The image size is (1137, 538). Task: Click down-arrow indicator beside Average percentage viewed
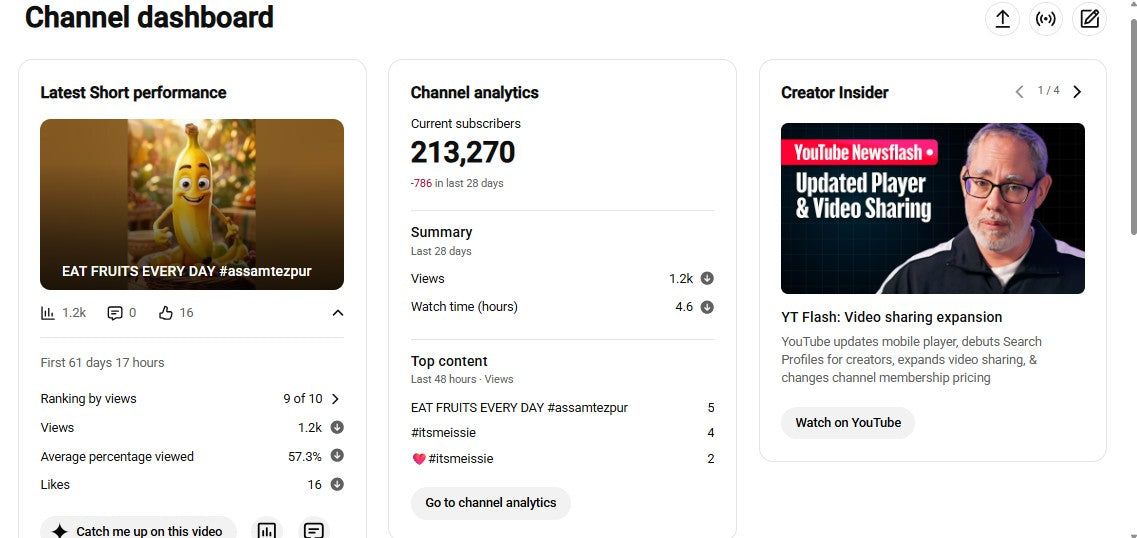(x=337, y=455)
